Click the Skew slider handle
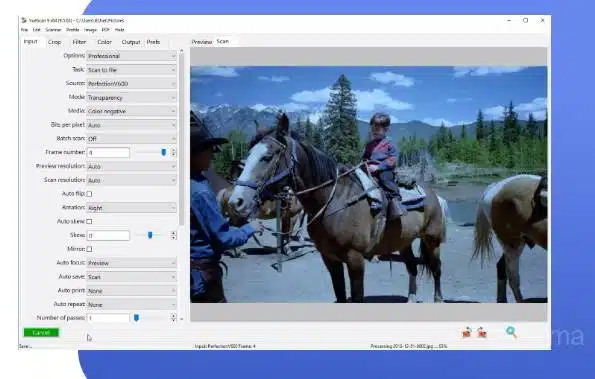Screen dimensions: 595x379 click(x=150, y=235)
